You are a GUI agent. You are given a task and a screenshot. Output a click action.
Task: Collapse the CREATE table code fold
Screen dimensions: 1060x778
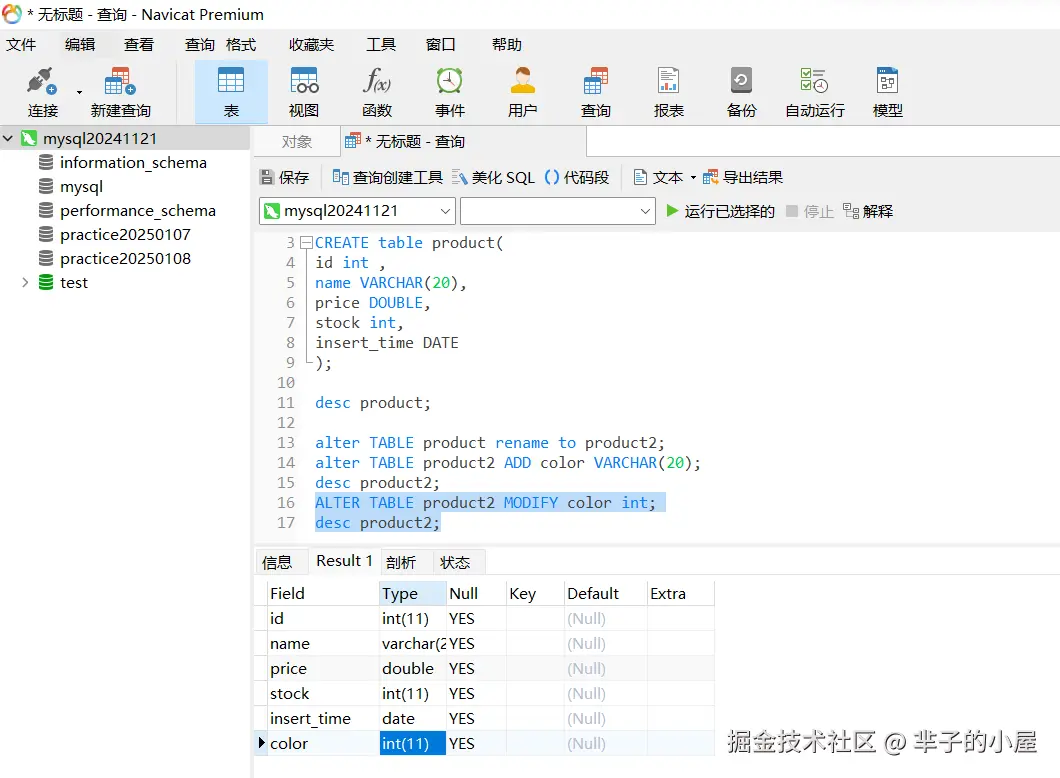[x=306, y=242]
